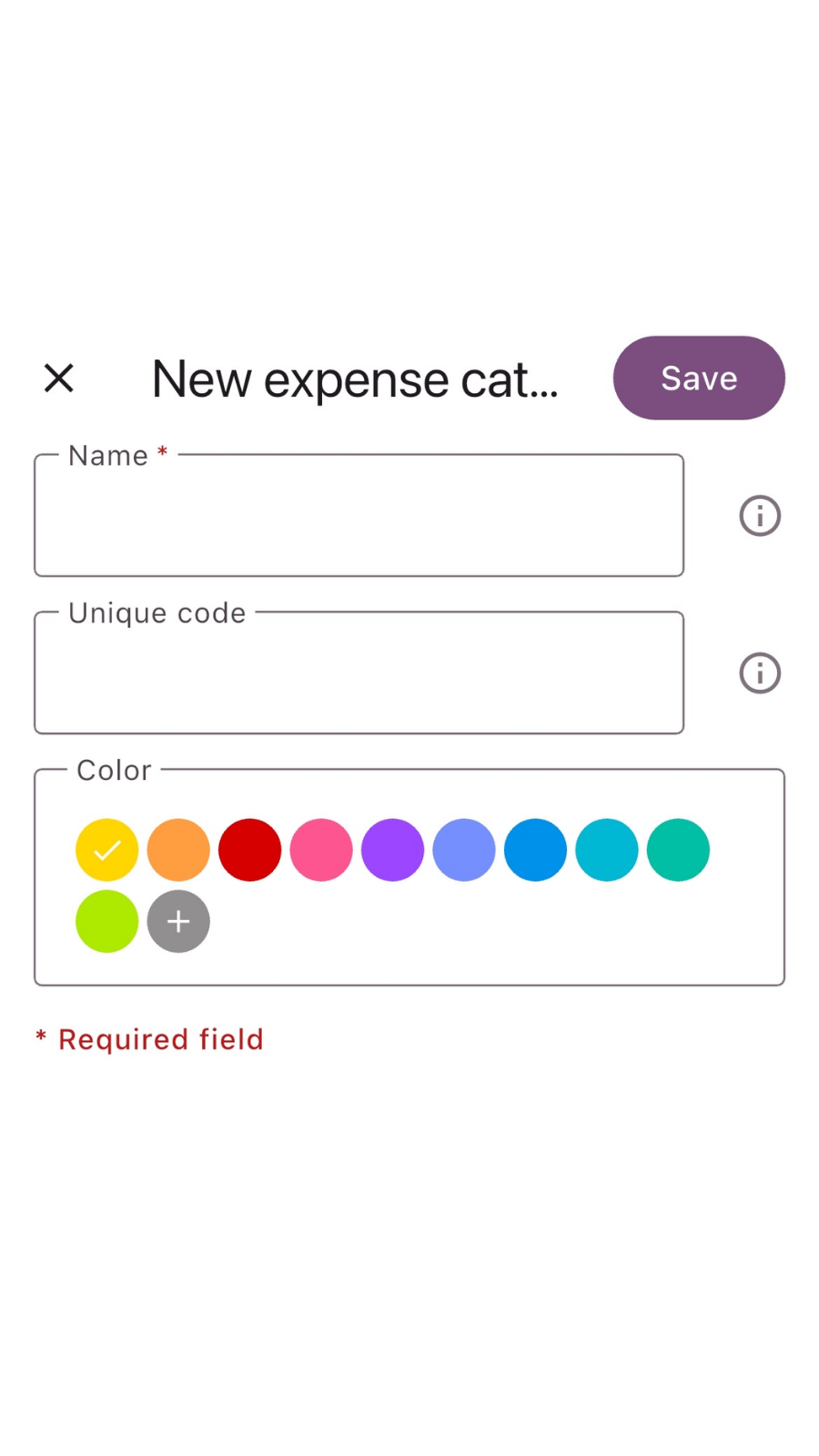Choose the cyan color circle
The width and height of the screenshot is (819, 1456).
[x=607, y=850]
